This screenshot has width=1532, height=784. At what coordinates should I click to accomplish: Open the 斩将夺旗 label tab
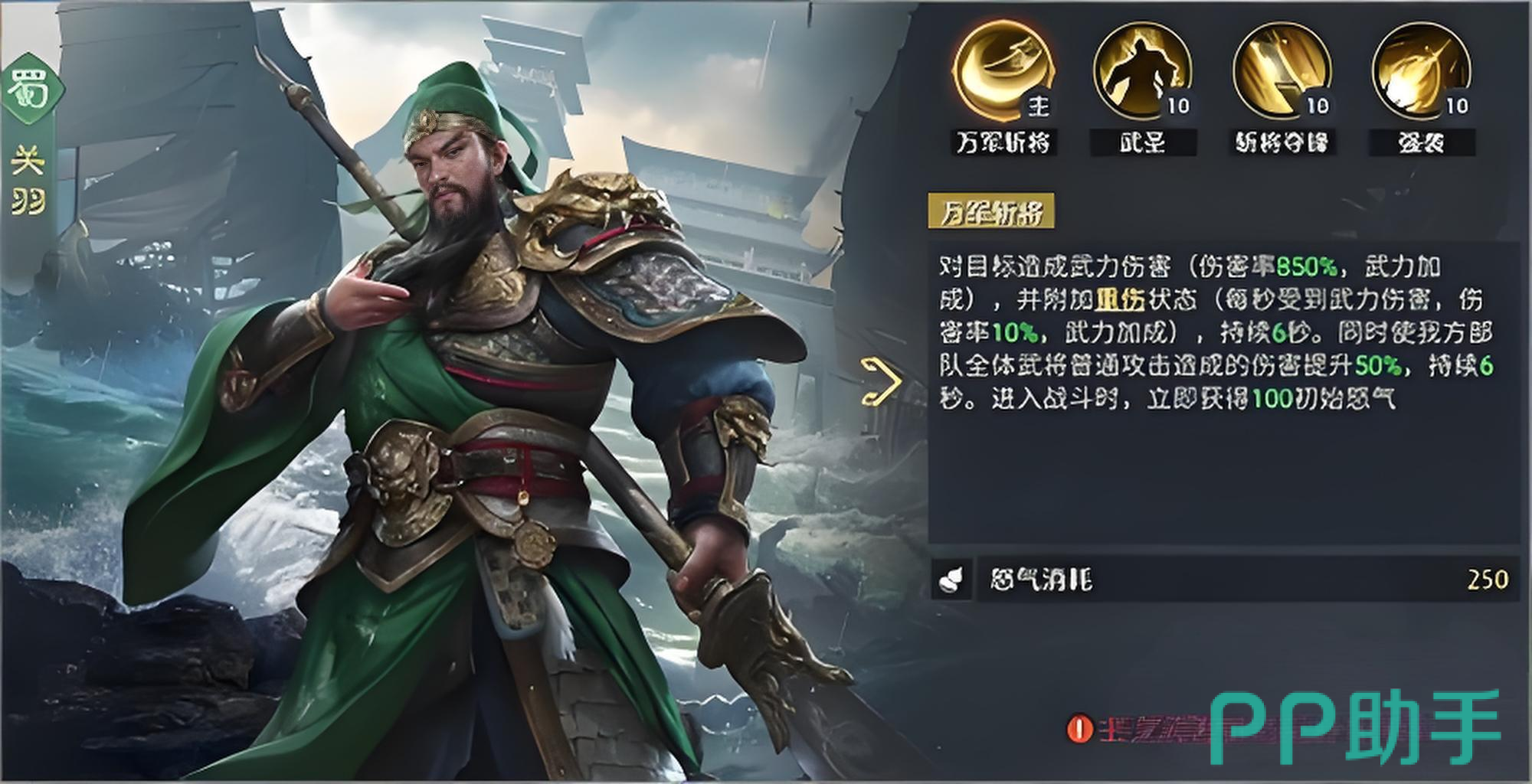(x=1282, y=142)
